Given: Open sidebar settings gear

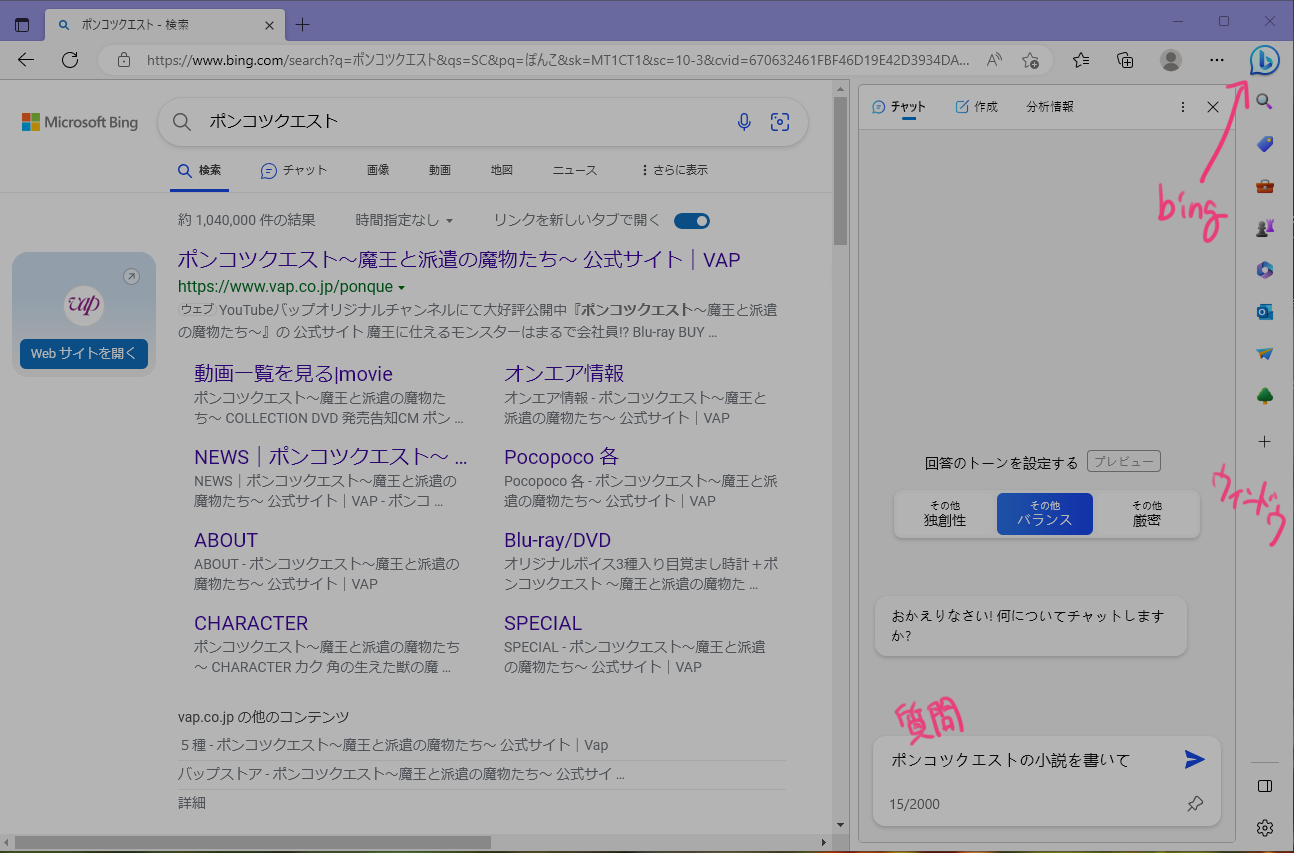Looking at the screenshot, I should (x=1264, y=828).
